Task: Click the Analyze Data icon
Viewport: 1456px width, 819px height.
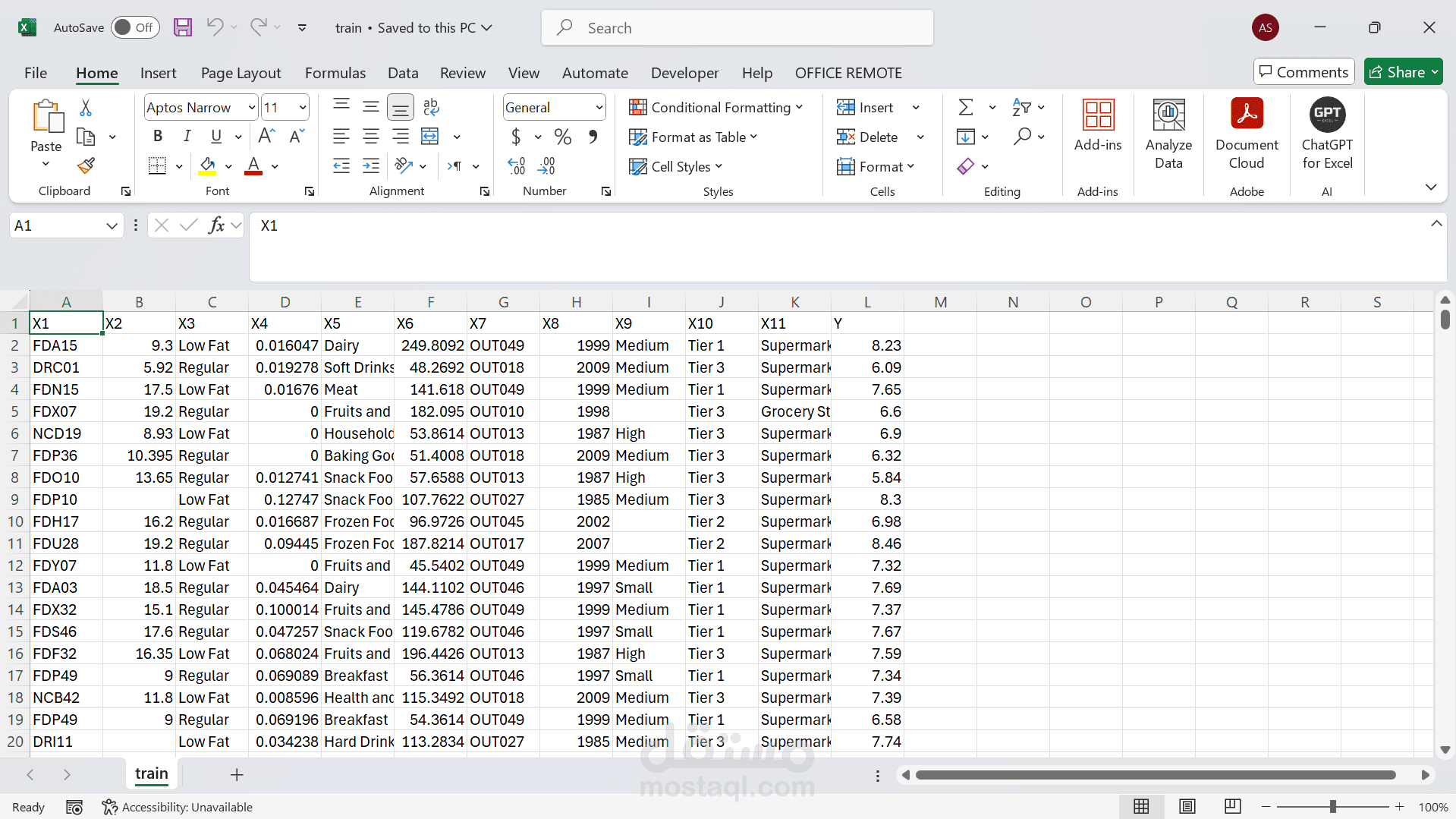Action: pyautogui.click(x=1168, y=115)
